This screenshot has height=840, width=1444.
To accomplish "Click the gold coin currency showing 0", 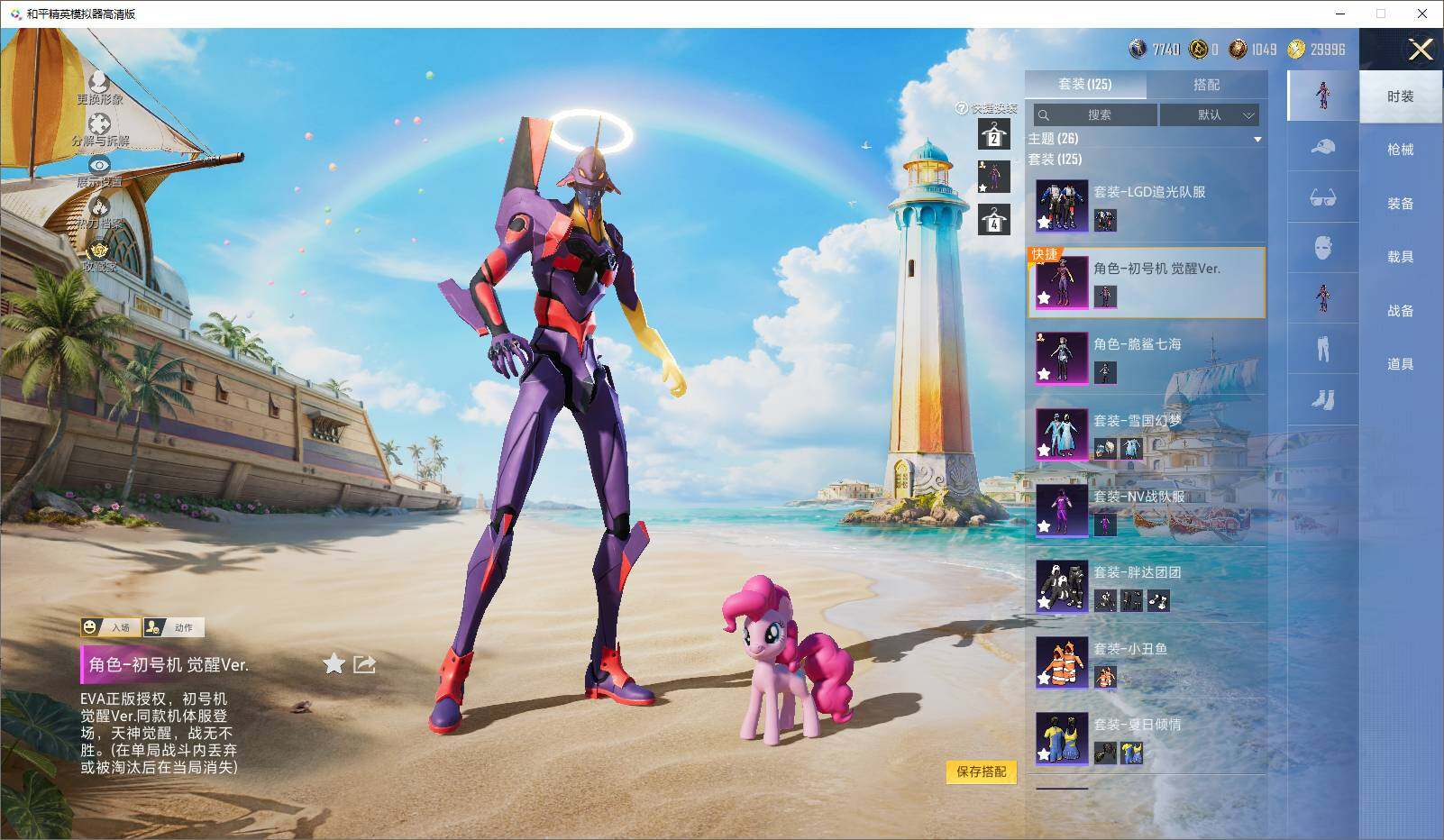I will pos(1198,49).
